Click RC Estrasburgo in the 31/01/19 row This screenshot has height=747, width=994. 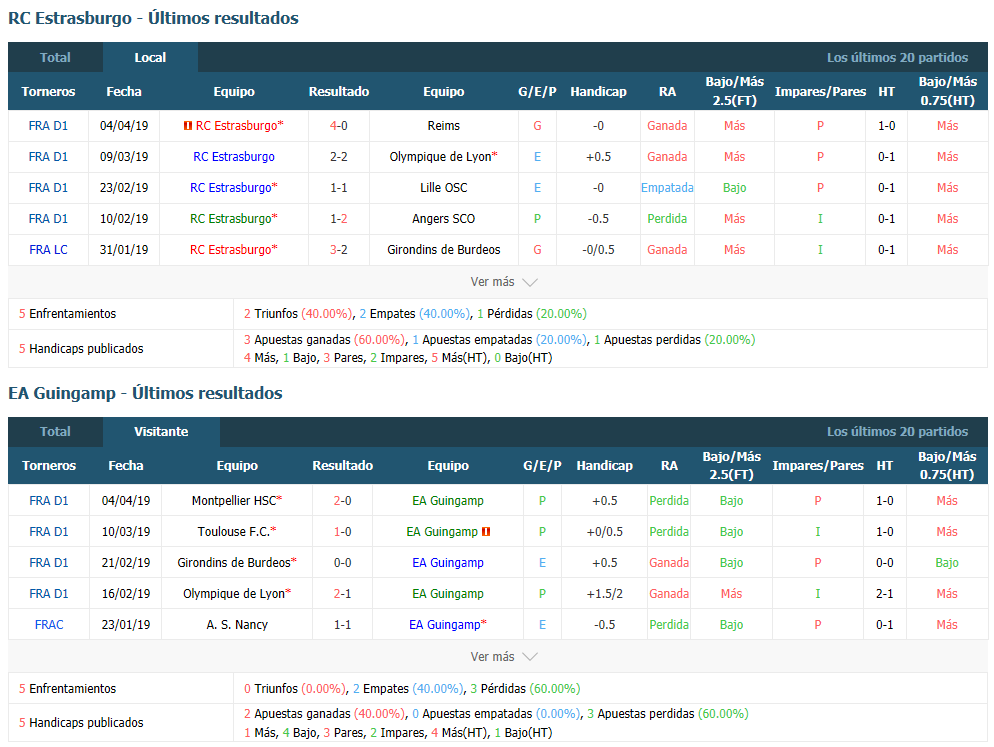(231, 250)
